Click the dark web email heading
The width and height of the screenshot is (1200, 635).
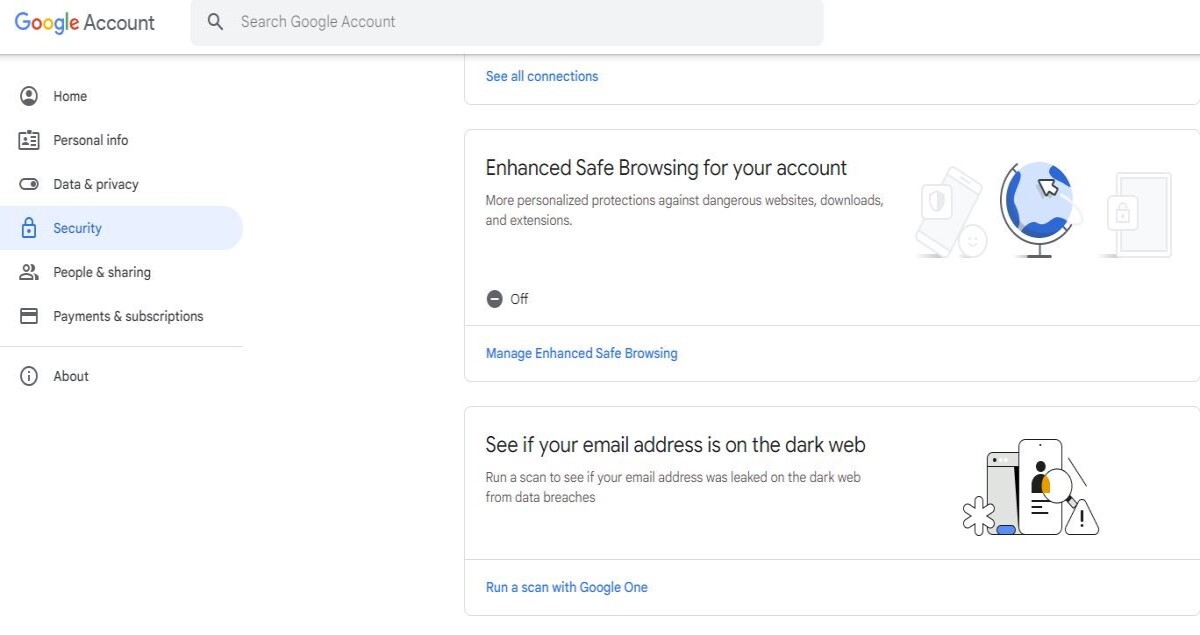[675, 444]
